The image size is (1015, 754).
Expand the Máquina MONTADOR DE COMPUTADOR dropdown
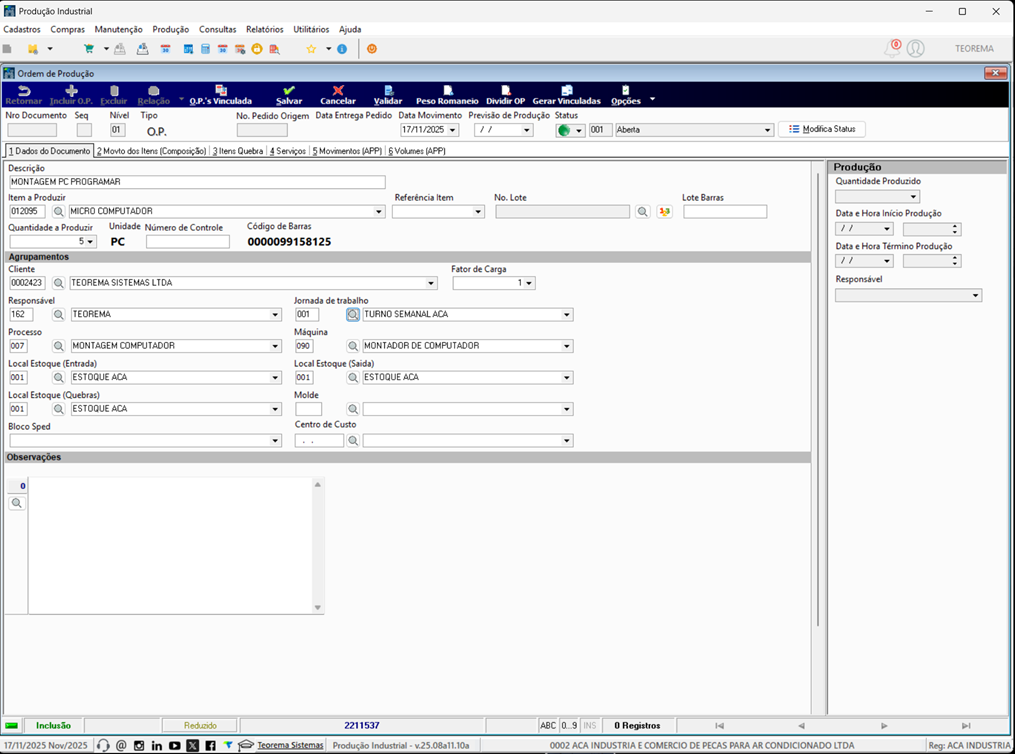click(x=567, y=346)
